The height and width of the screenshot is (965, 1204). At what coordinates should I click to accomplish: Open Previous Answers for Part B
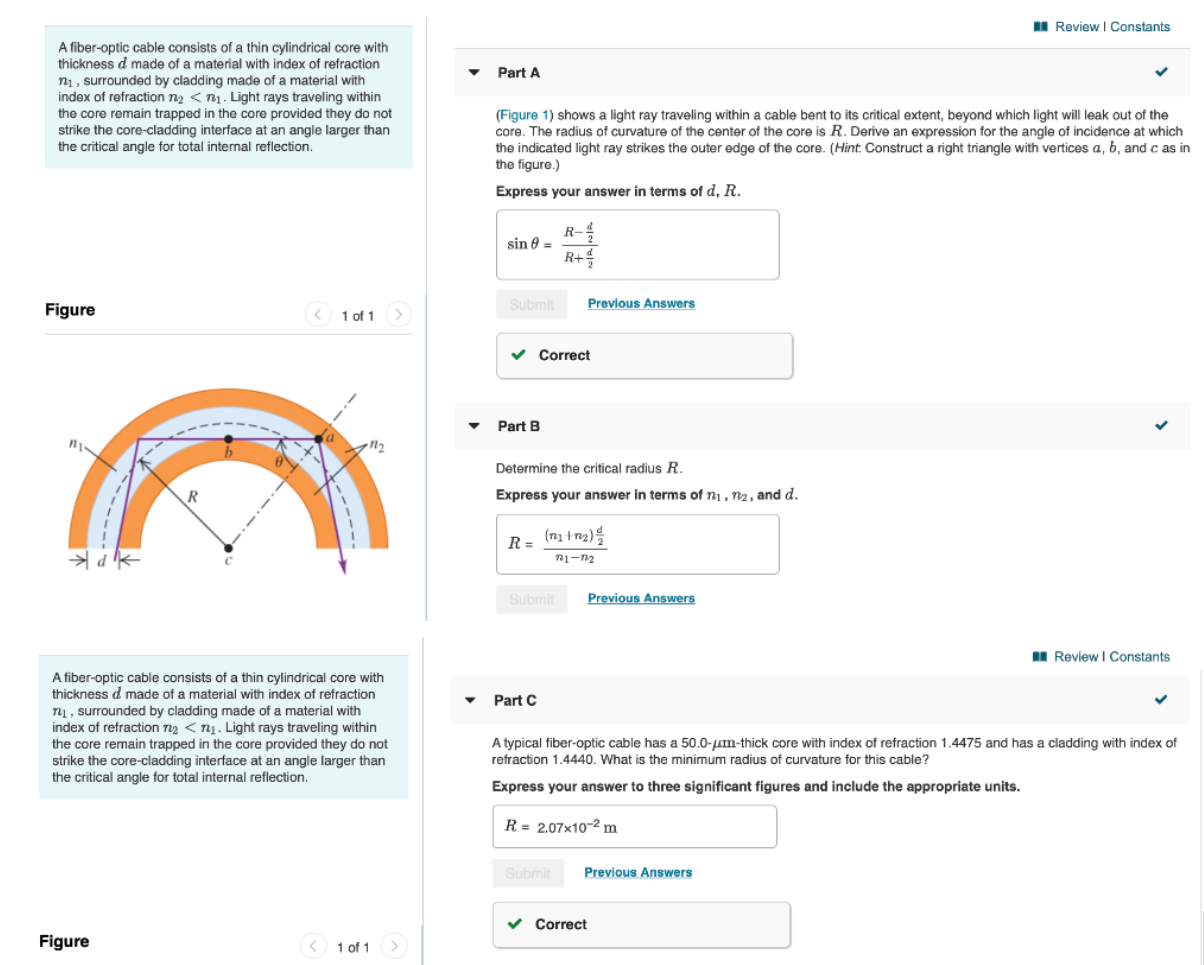641,598
